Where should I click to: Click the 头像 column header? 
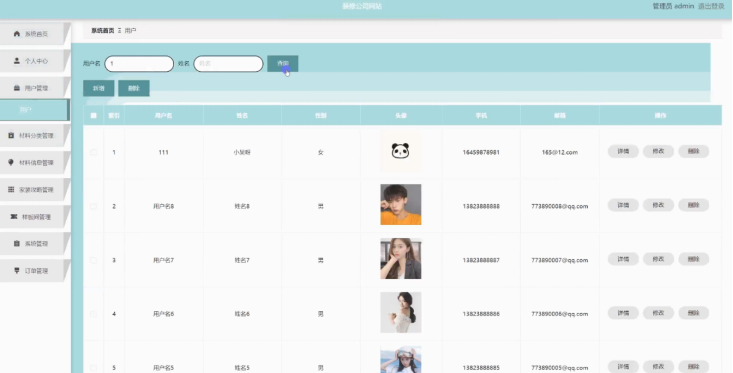tap(401, 115)
